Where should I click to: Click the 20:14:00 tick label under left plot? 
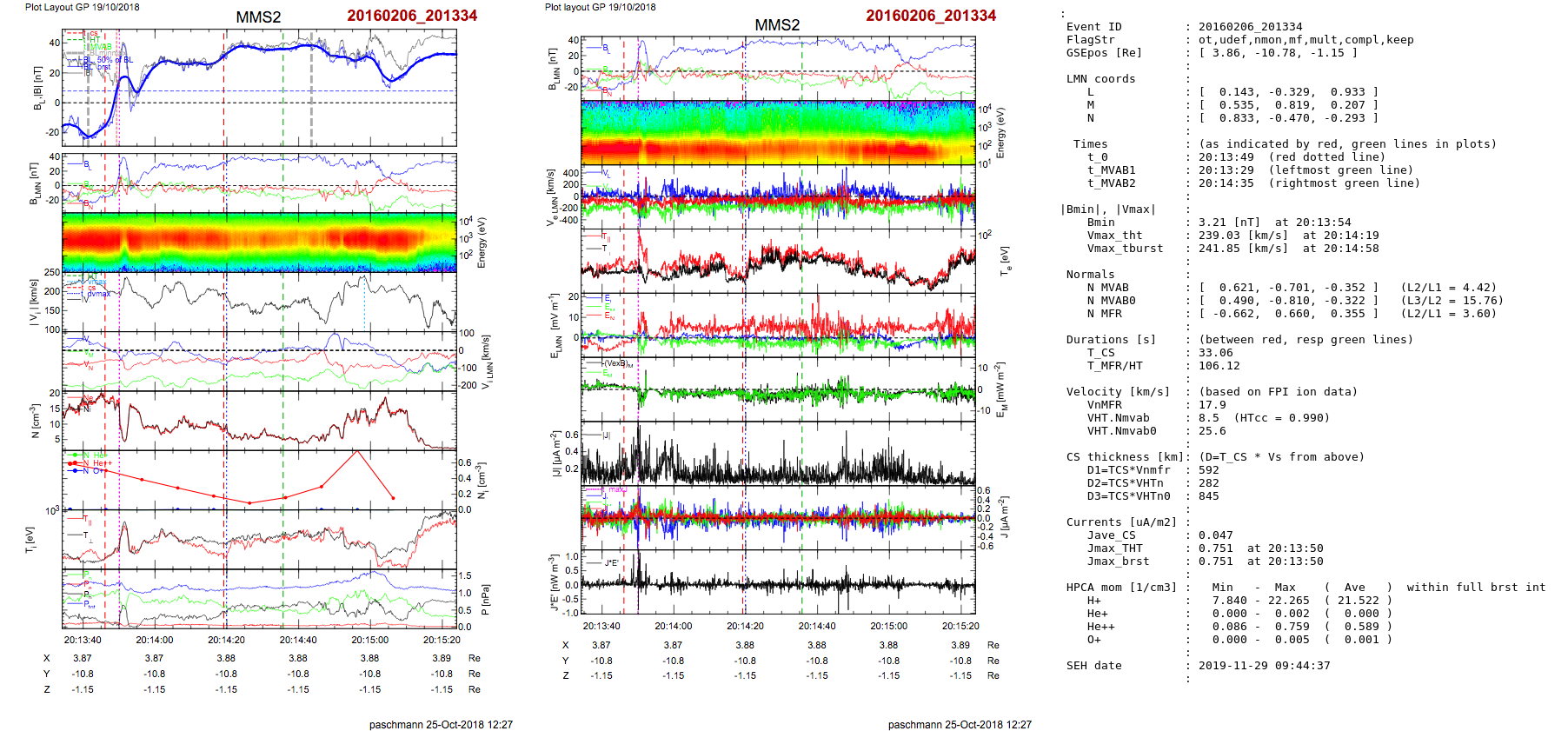(154, 640)
